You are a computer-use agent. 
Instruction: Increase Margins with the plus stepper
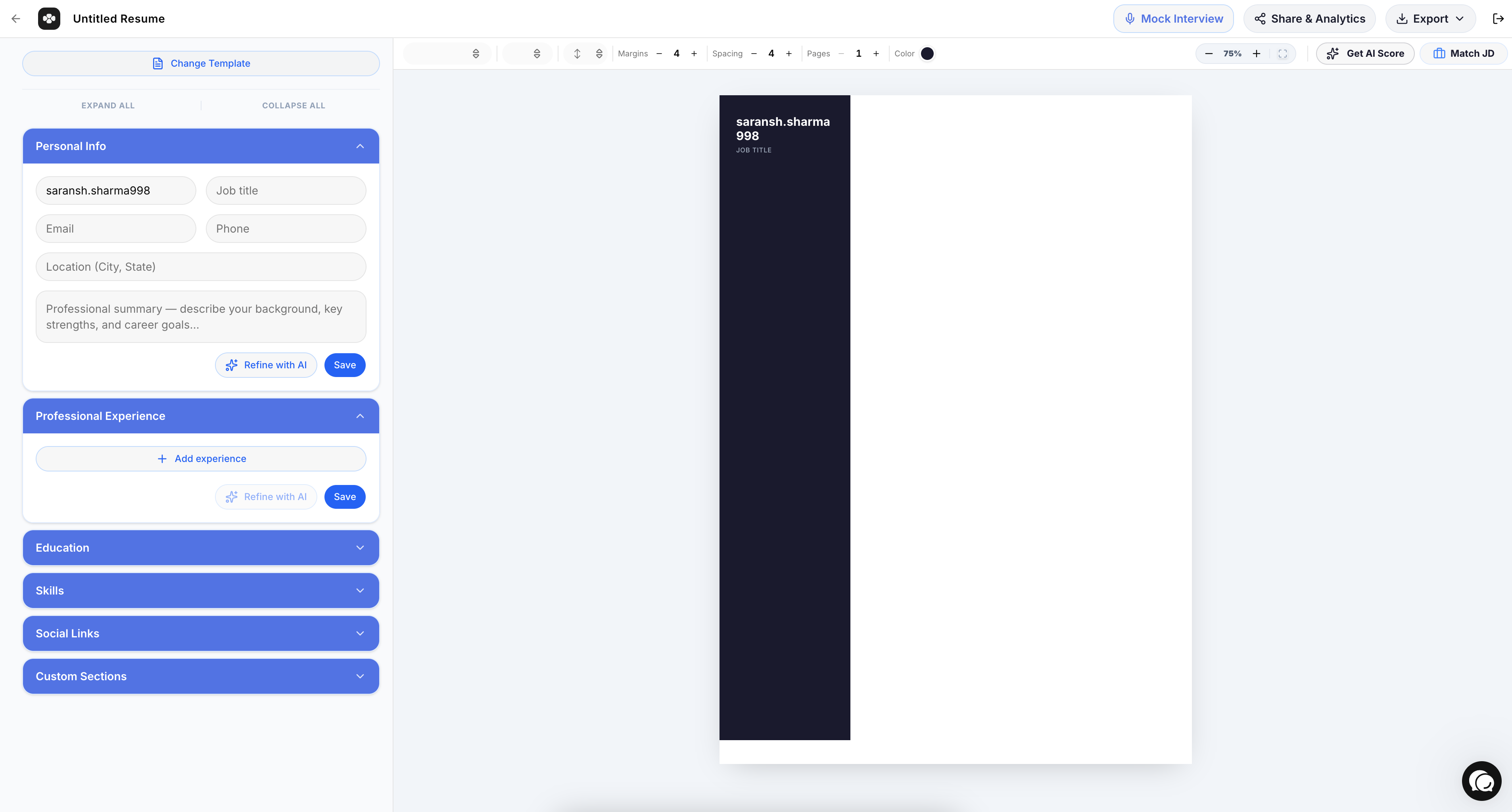point(694,54)
